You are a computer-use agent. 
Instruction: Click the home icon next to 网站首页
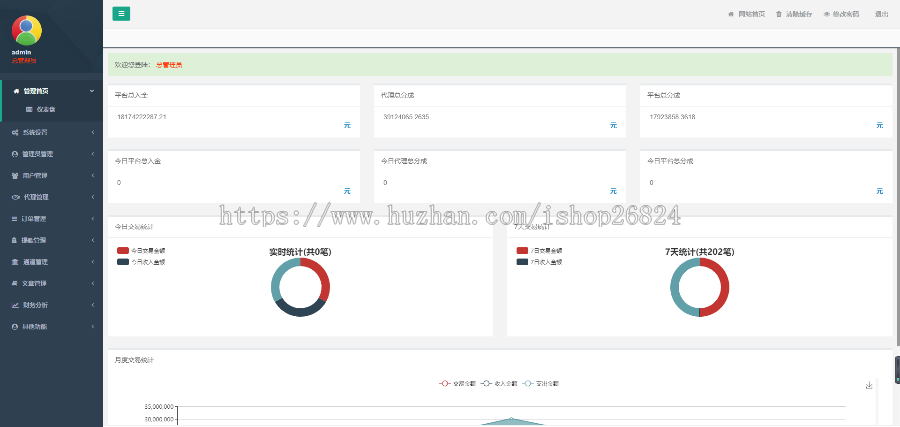click(731, 14)
